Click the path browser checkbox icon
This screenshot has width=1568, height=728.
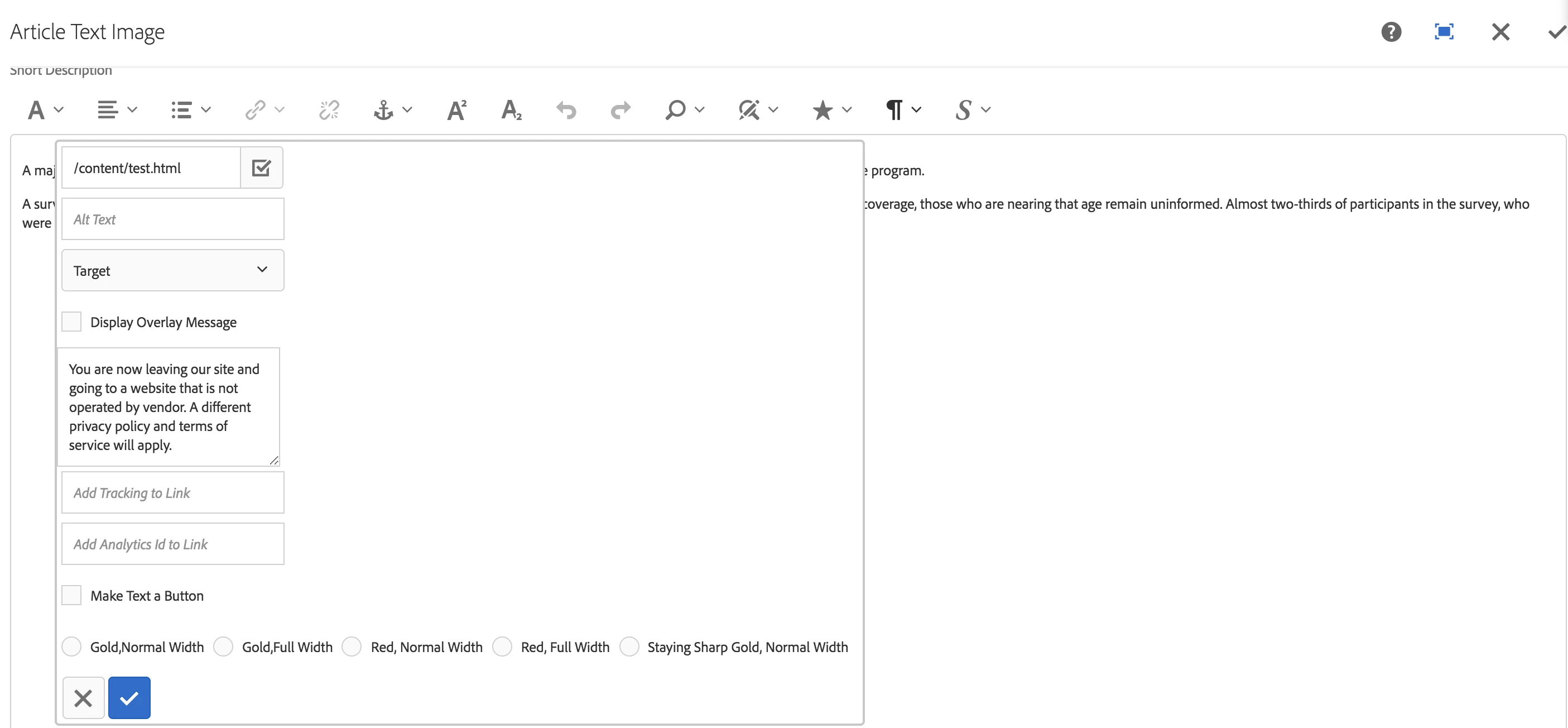point(261,167)
